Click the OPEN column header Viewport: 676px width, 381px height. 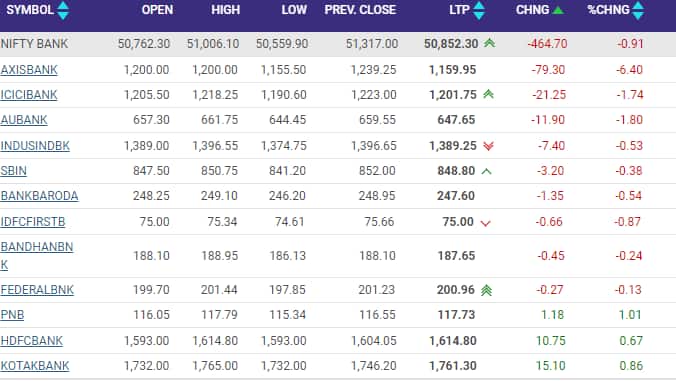click(157, 10)
